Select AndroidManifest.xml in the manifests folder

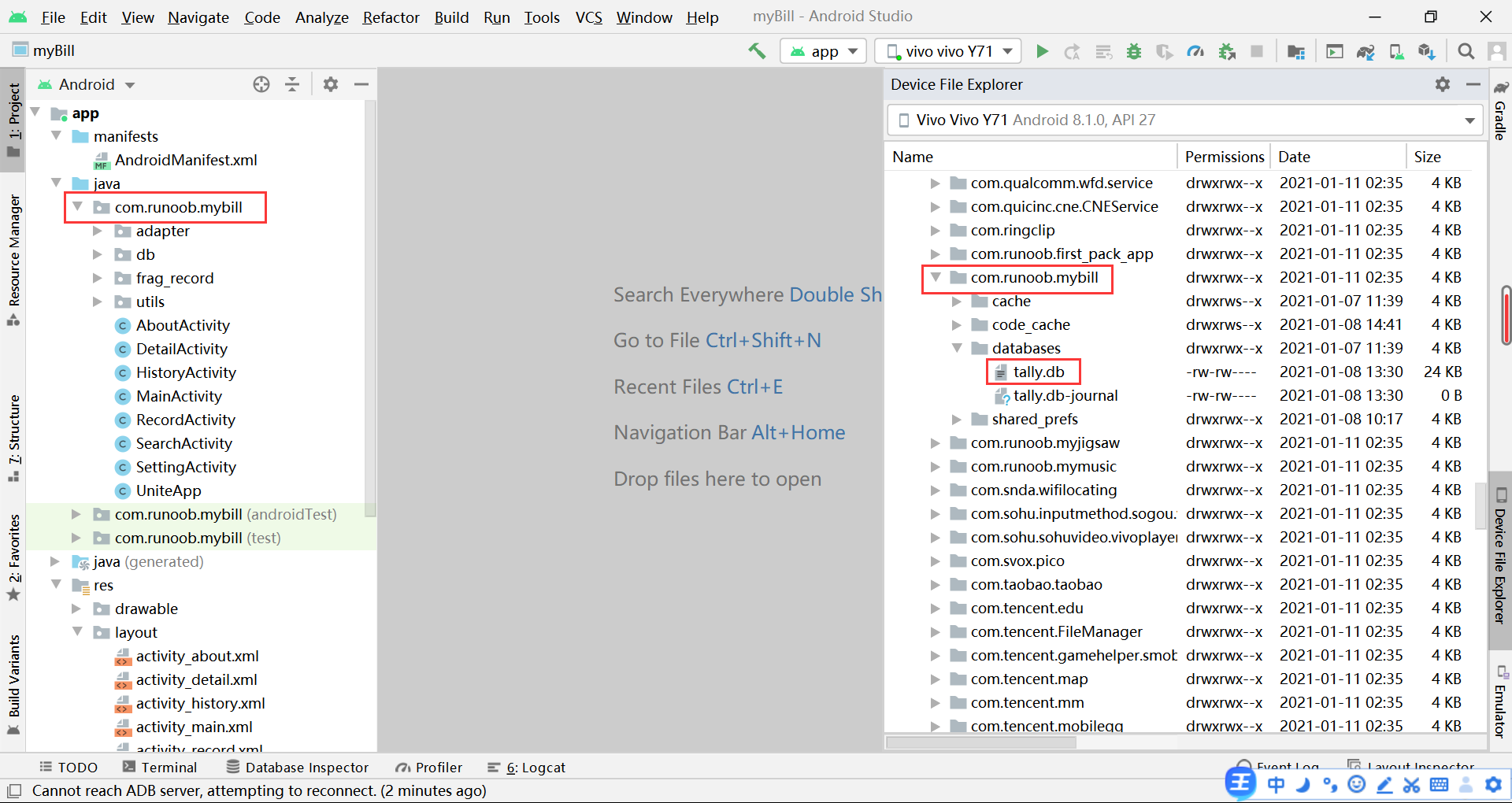tap(186, 160)
